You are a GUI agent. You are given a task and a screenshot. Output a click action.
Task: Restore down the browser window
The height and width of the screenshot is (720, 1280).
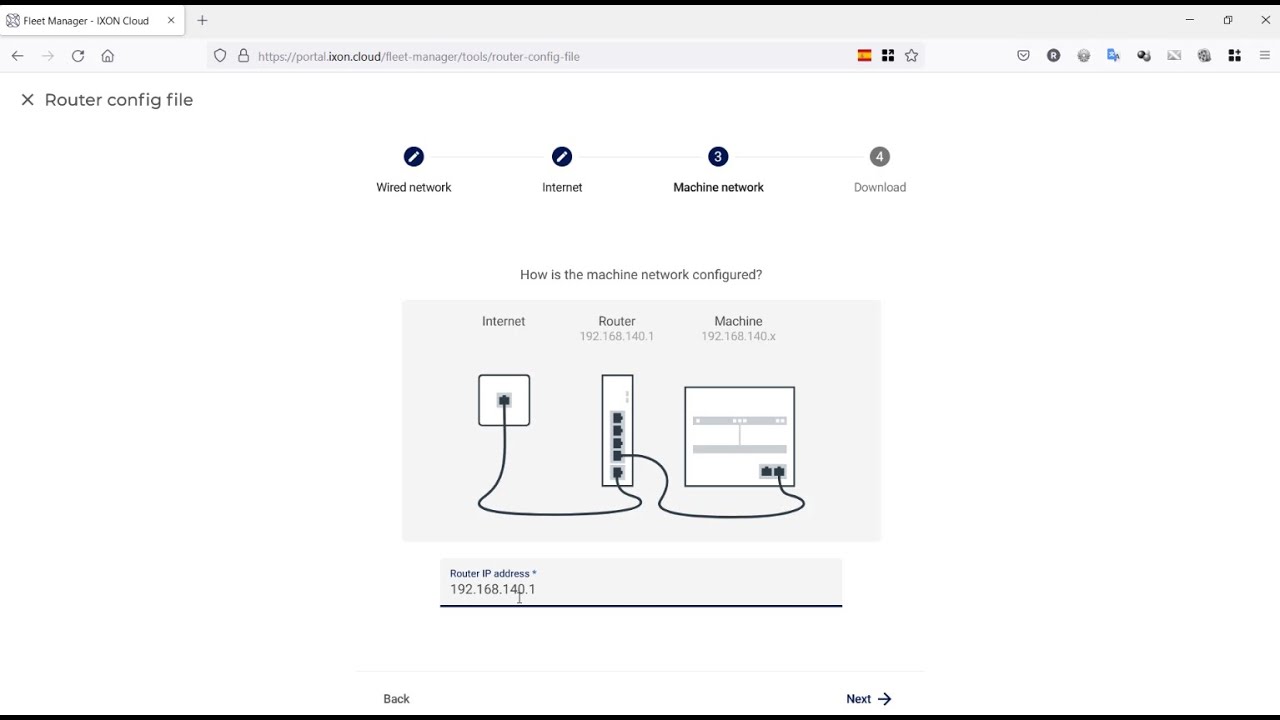(1227, 20)
